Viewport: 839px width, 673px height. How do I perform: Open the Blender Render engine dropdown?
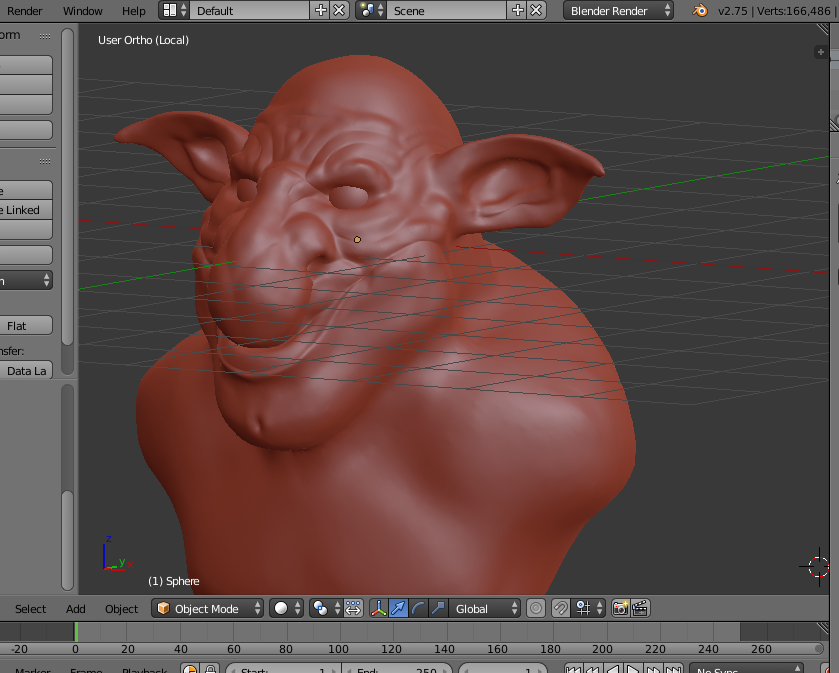618,11
